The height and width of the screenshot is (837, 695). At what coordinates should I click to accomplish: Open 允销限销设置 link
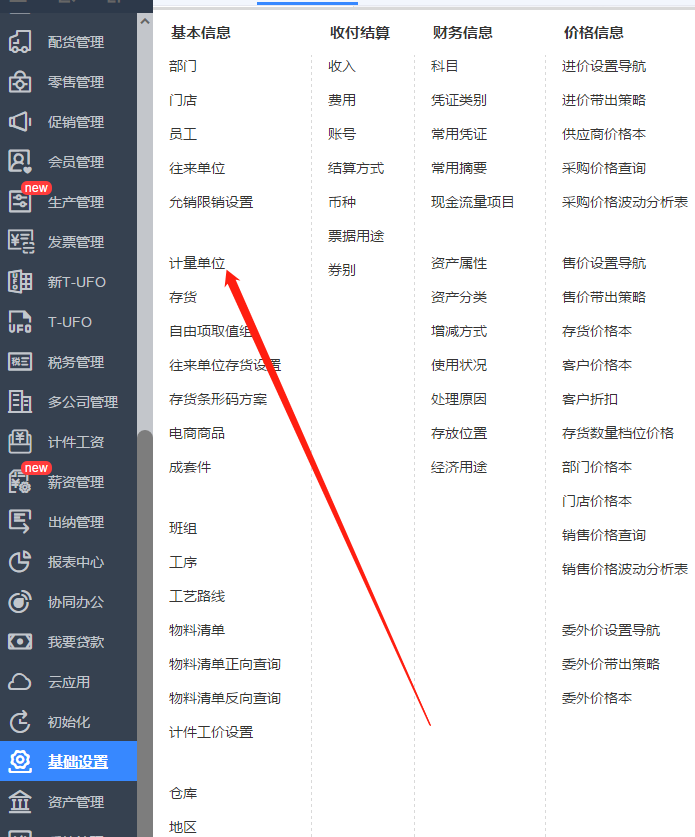click(x=211, y=202)
